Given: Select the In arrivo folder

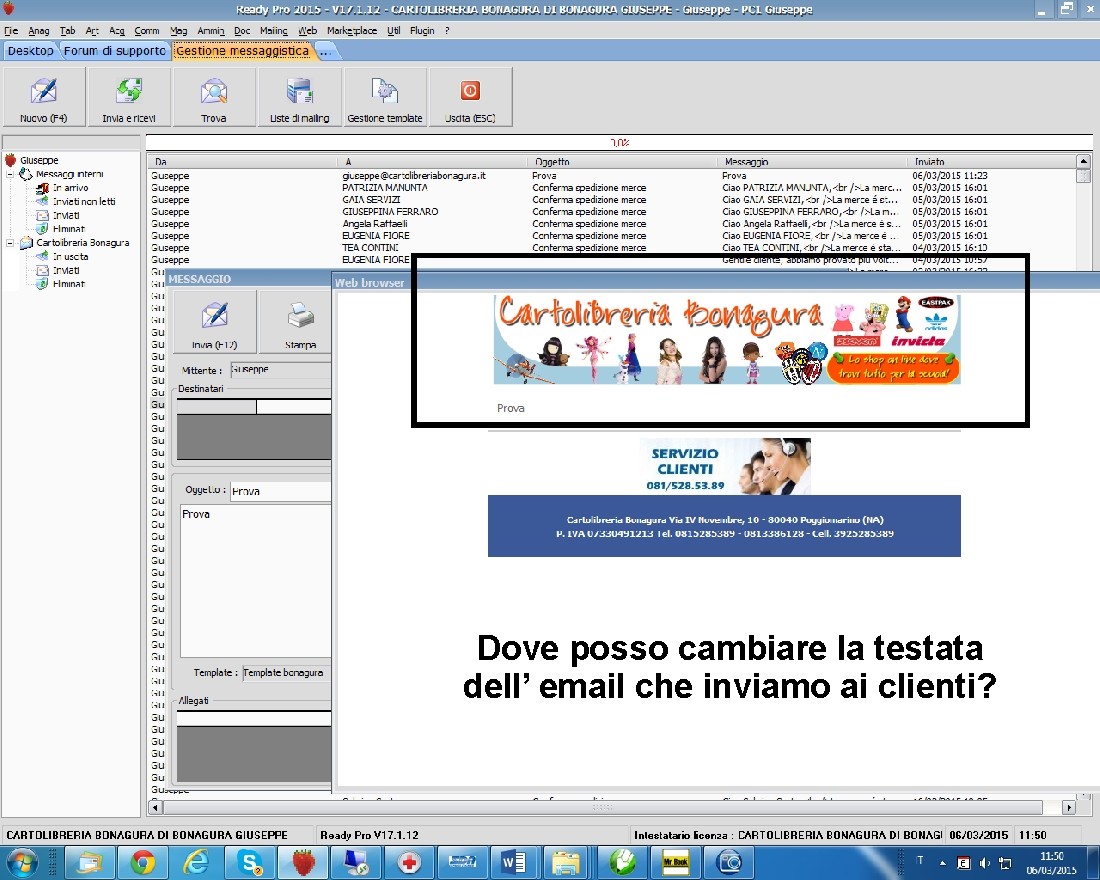Looking at the screenshot, I should [x=70, y=188].
